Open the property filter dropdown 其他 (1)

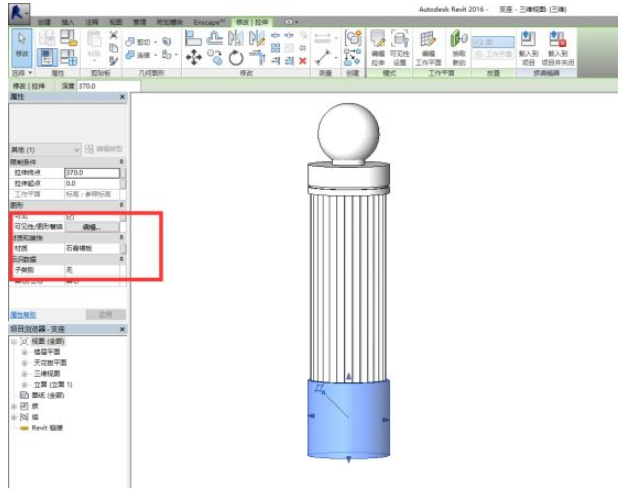(x=45, y=150)
